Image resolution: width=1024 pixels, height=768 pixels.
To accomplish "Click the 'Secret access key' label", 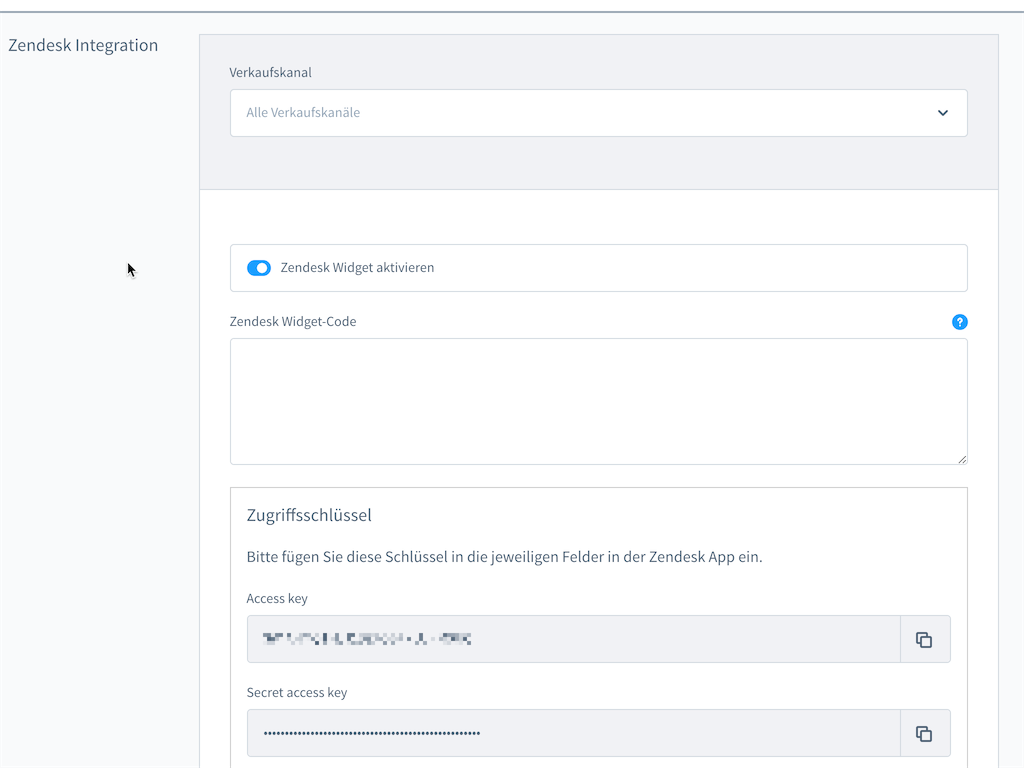I will [x=297, y=692].
